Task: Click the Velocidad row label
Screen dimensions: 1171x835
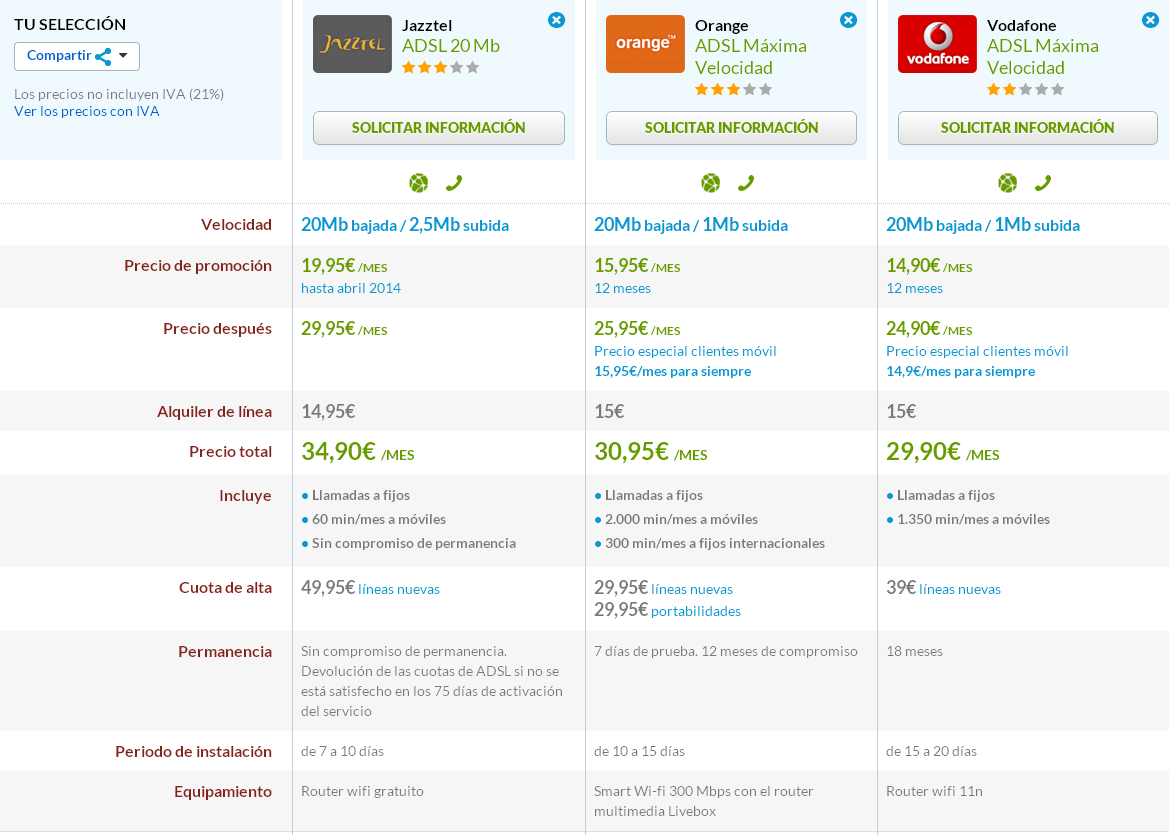Action: pos(236,225)
